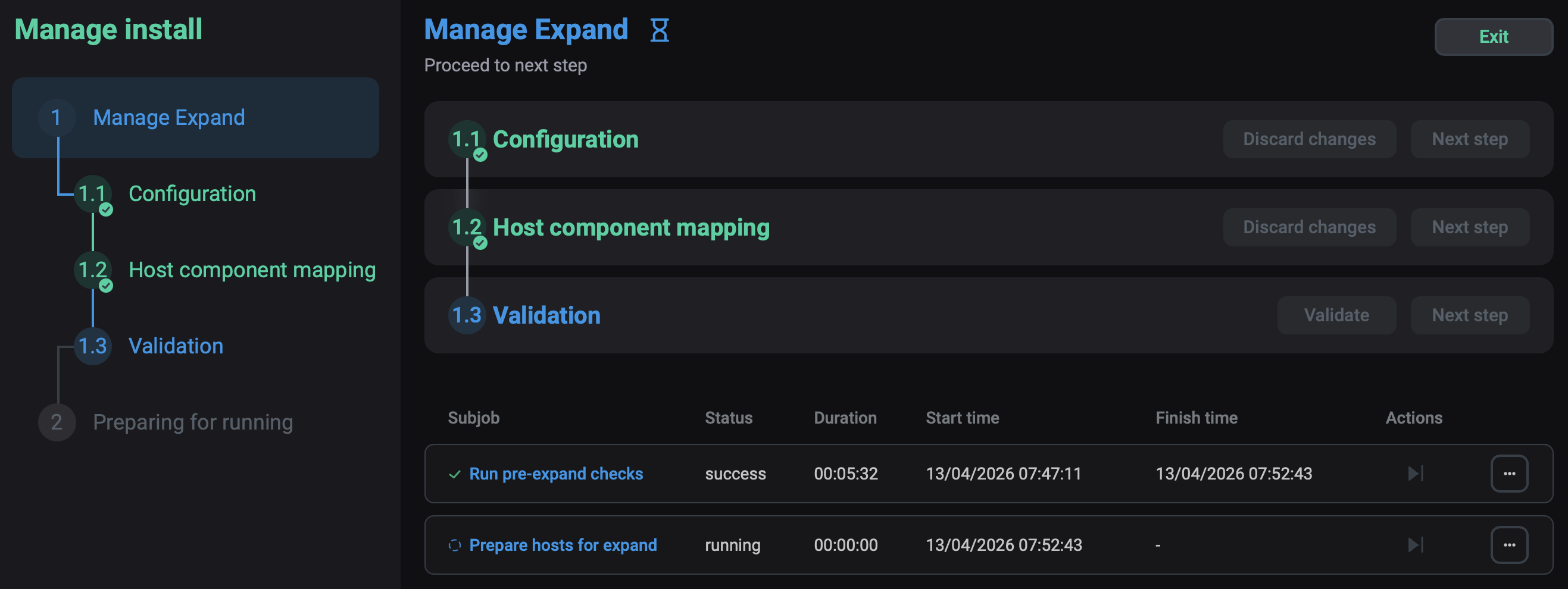Expand the Host component mapping section header
1568x589 pixels.
[x=630, y=227]
